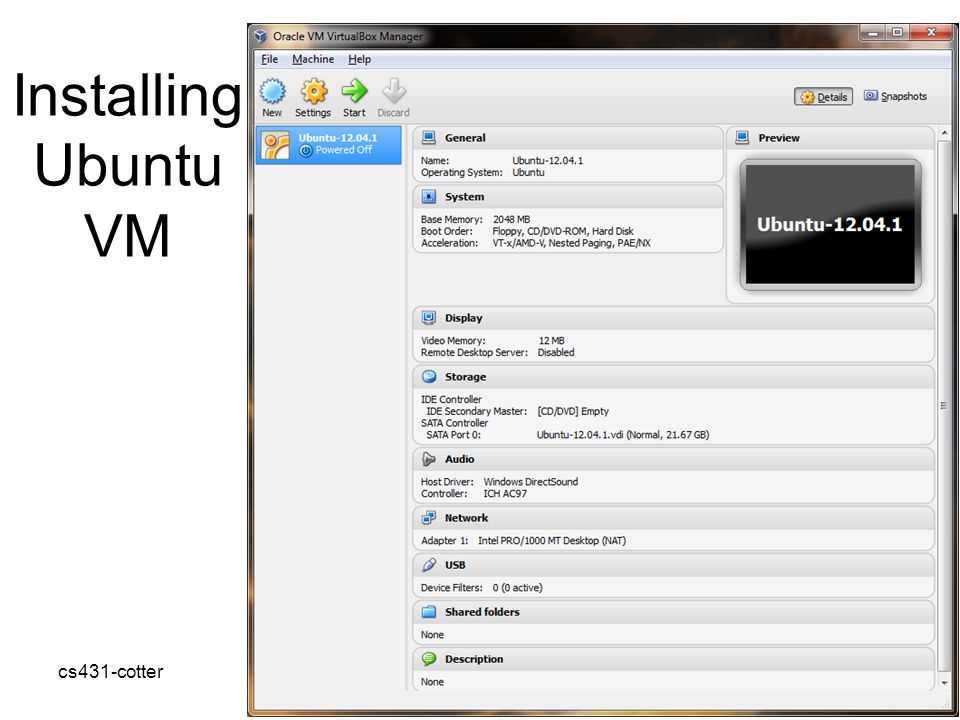Switch to the Snapshots view
The height and width of the screenshot is (720, 960).
pyautogui.click(x=895, y=96)
